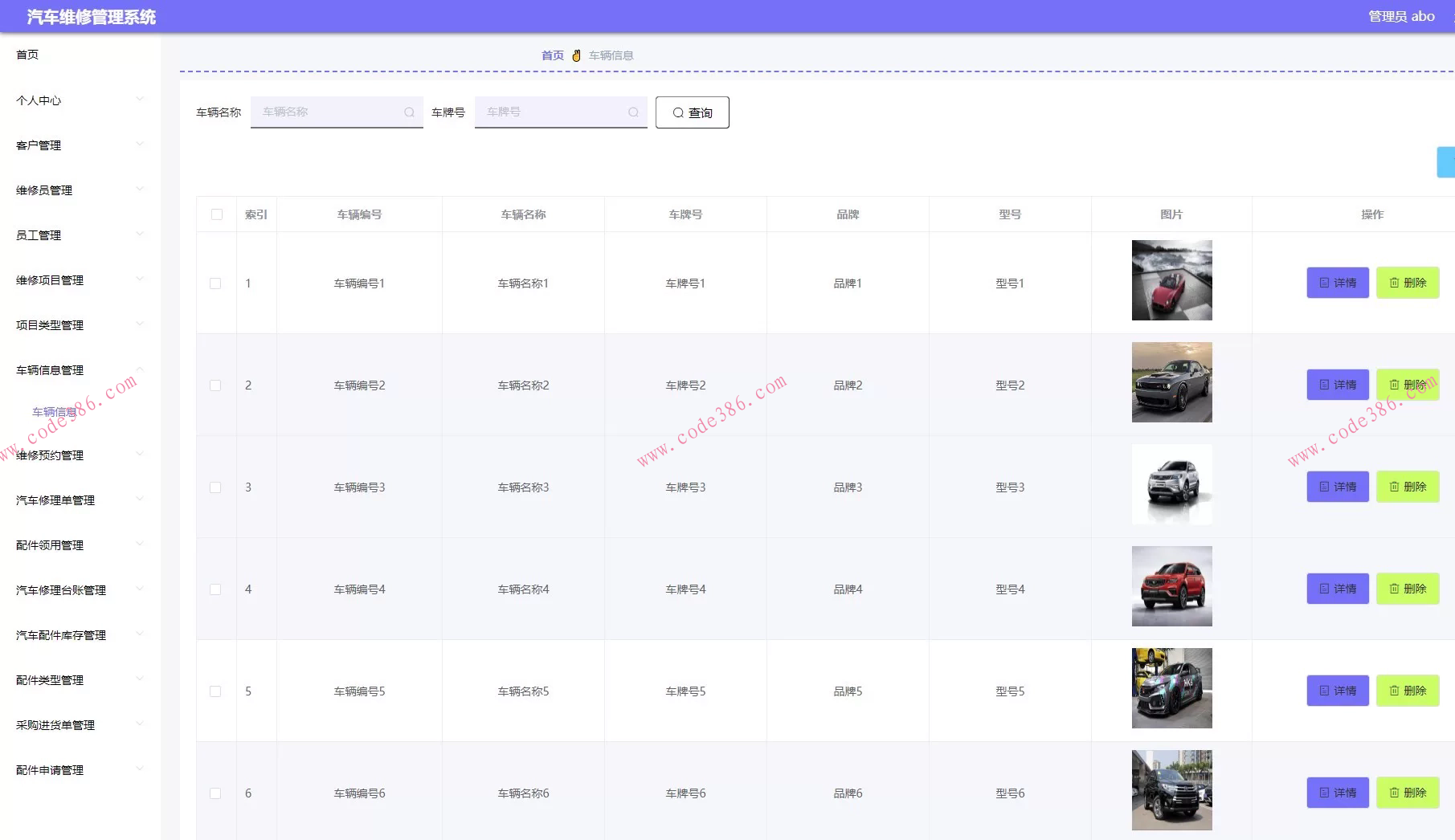Open 详情 for vehicle row 1
The width and height of the screenshot is (1455, 840).
pos(1338,283)
